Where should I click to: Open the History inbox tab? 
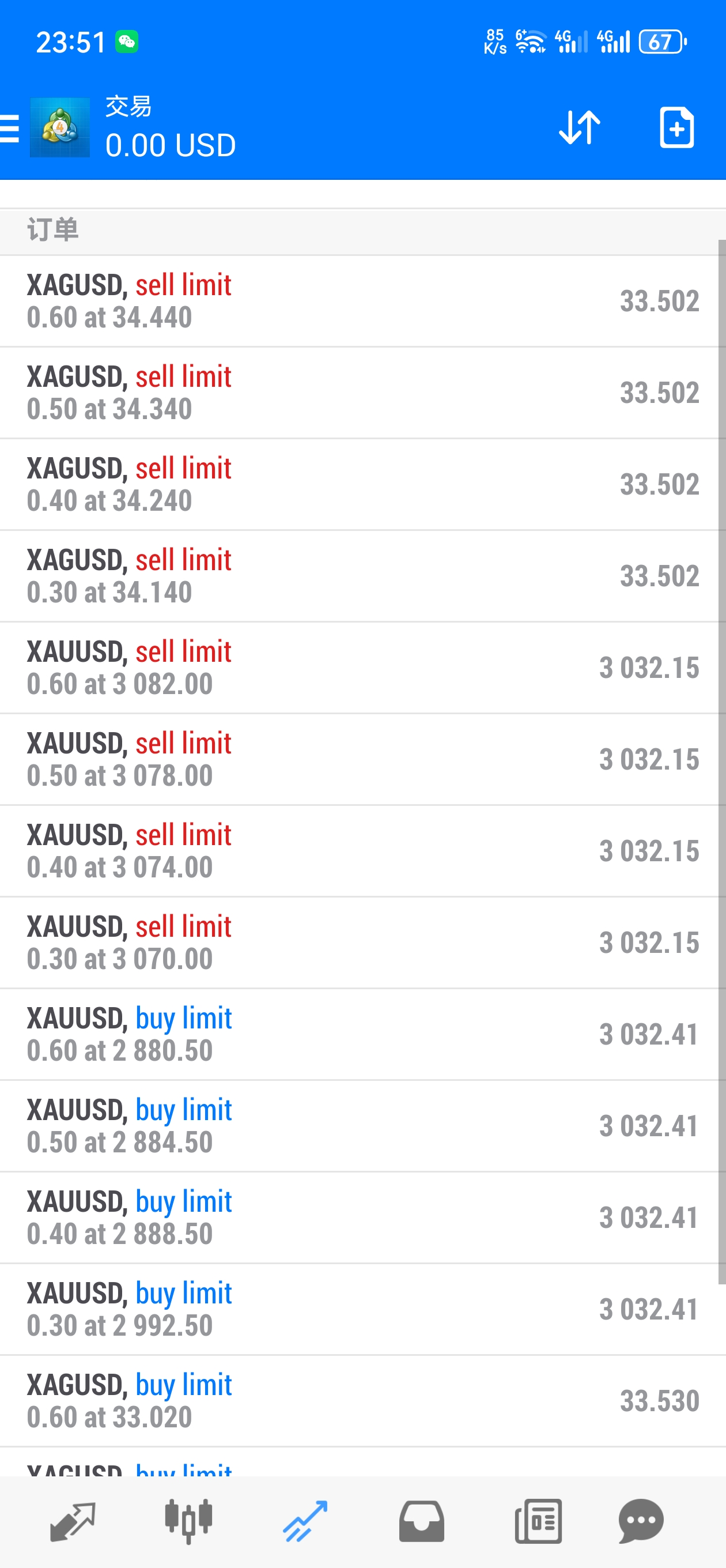pyautogui.click(x=421, y=1521)
